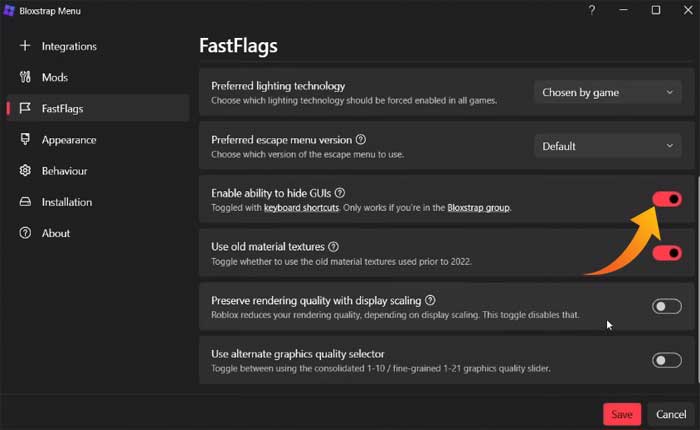Click the title bar help question mark

click(592, 10)
